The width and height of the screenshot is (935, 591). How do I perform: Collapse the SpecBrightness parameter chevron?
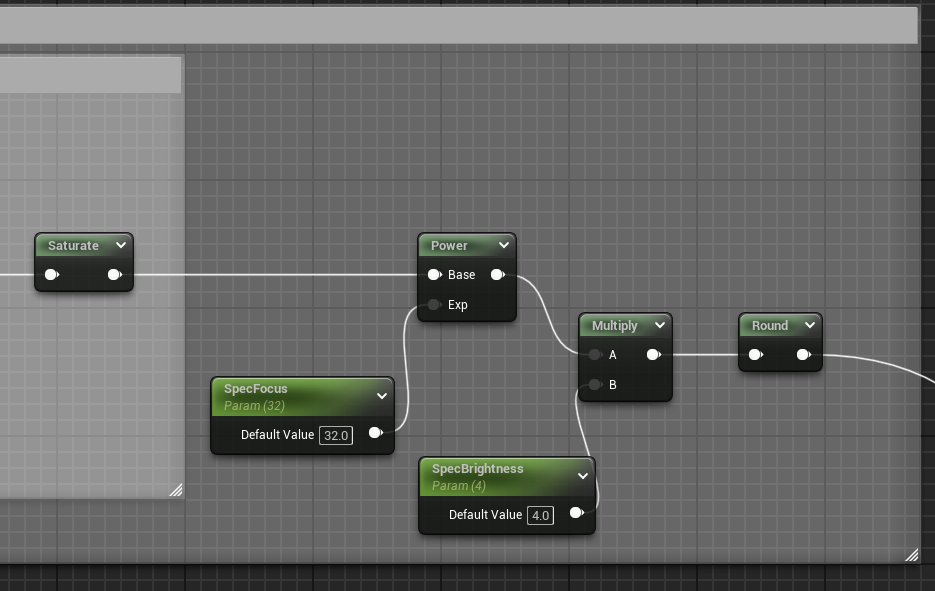[583, 476]
